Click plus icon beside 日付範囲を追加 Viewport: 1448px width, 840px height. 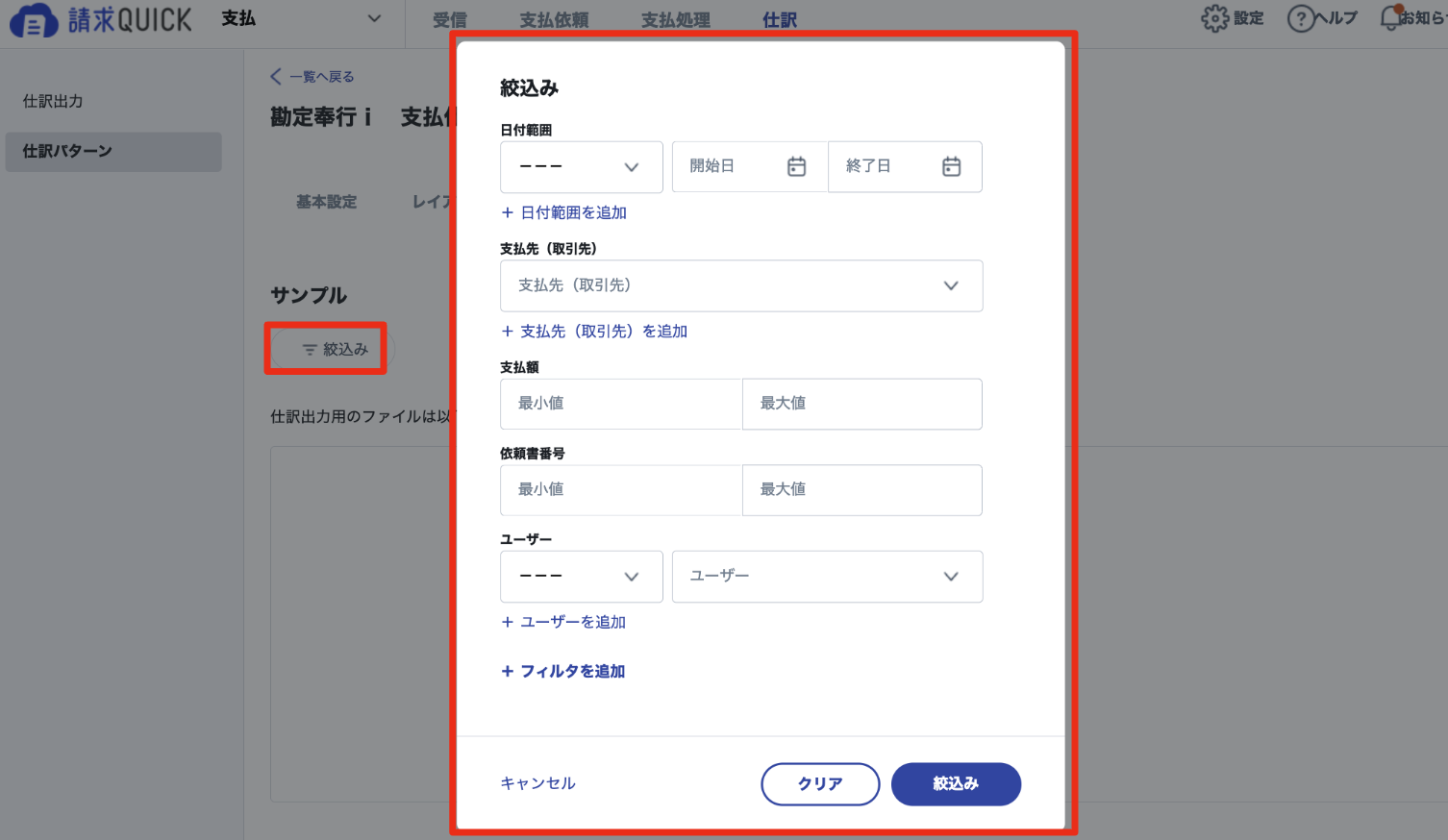pos(508,212)
